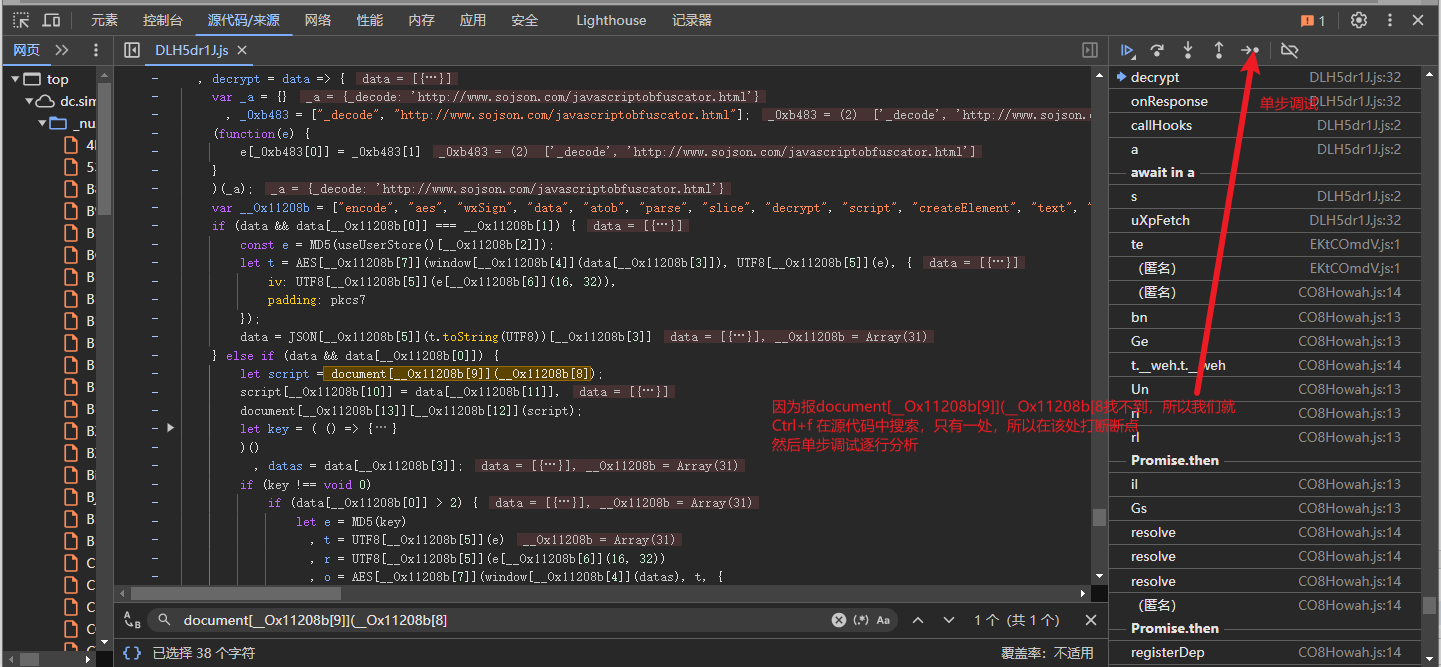The height and width of the screenshot is (667, 1441).
Task: Select the callHooks call stack frame
Action: [1265, 125]
